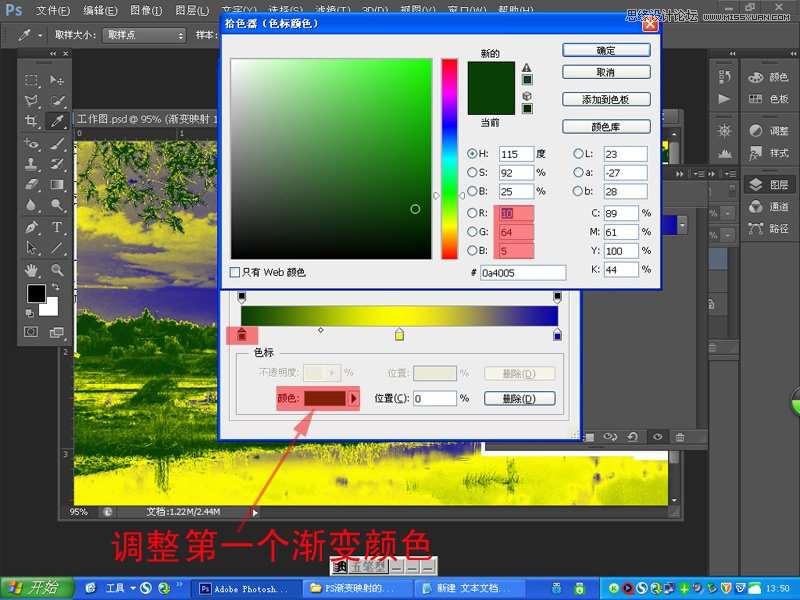The image size is (800, 600).
Task: Click the 添加到色板 button
Action: point(606,99)
